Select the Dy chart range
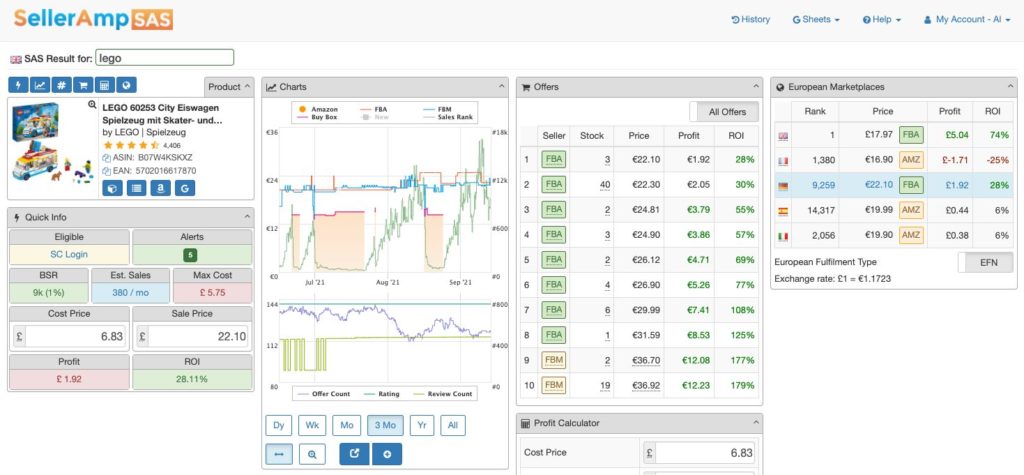This screenshot has width=1024, height=475. coord(279,425)
